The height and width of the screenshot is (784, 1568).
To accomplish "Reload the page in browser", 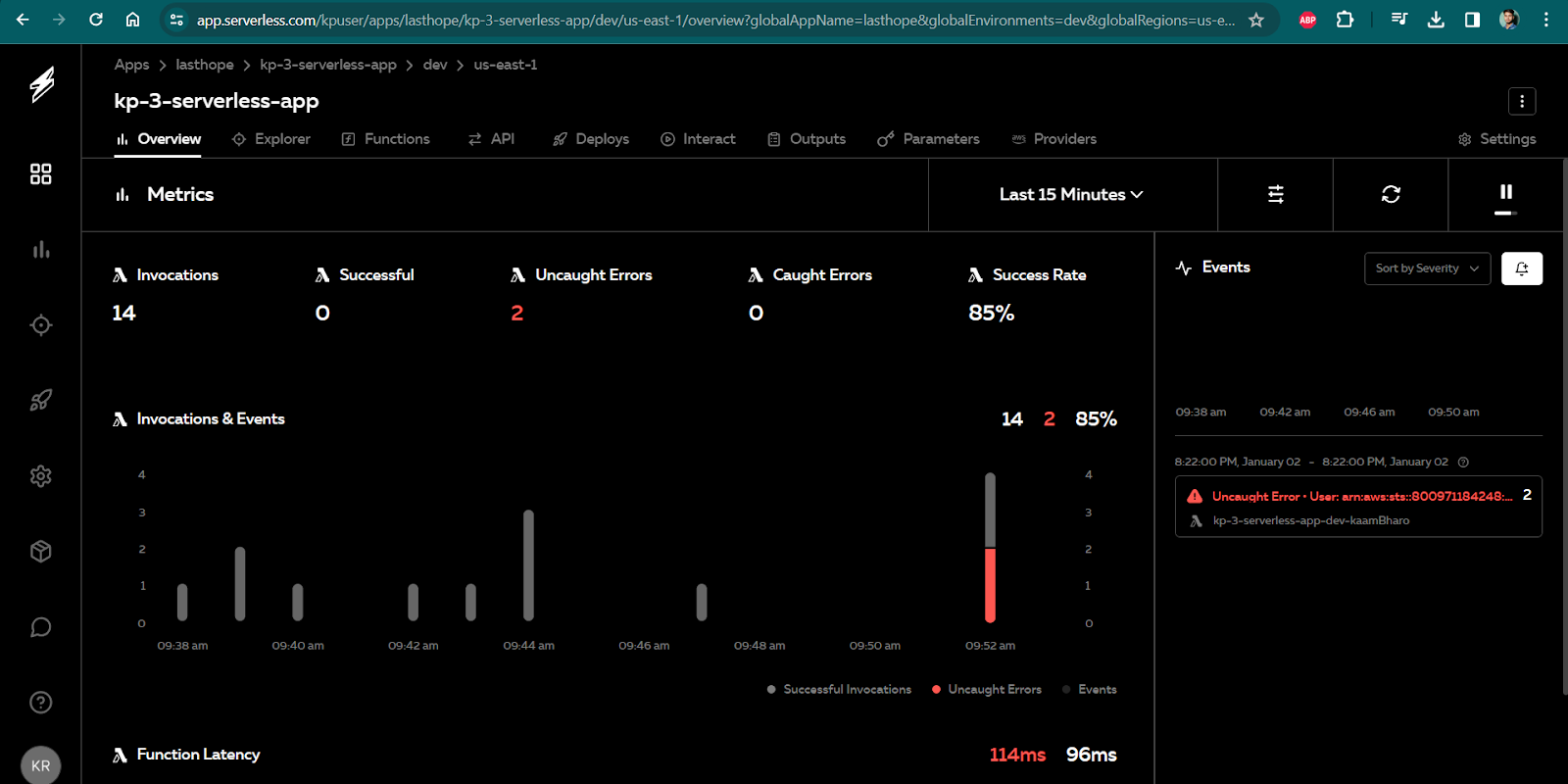I will (x=96, y=20).
